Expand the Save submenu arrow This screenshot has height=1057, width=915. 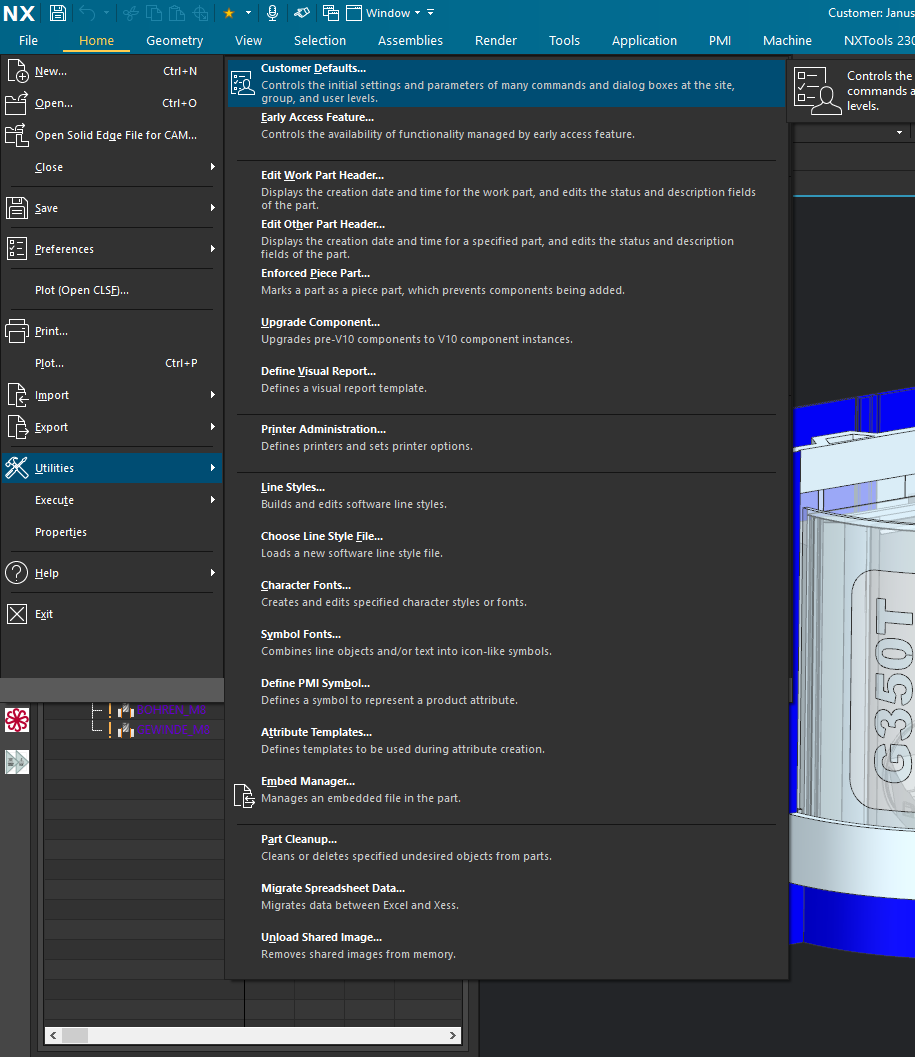pos(212,208)
